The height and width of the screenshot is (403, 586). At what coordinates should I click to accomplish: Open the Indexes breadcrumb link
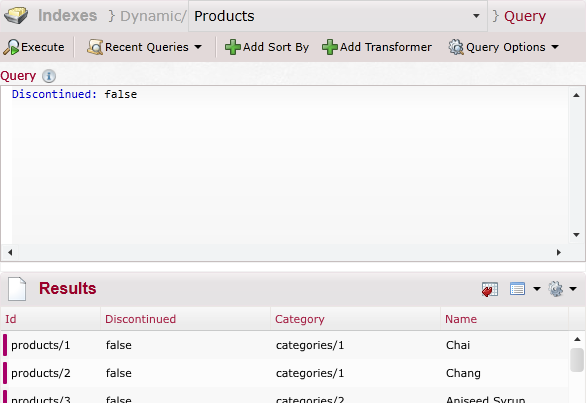coord(67,16)
